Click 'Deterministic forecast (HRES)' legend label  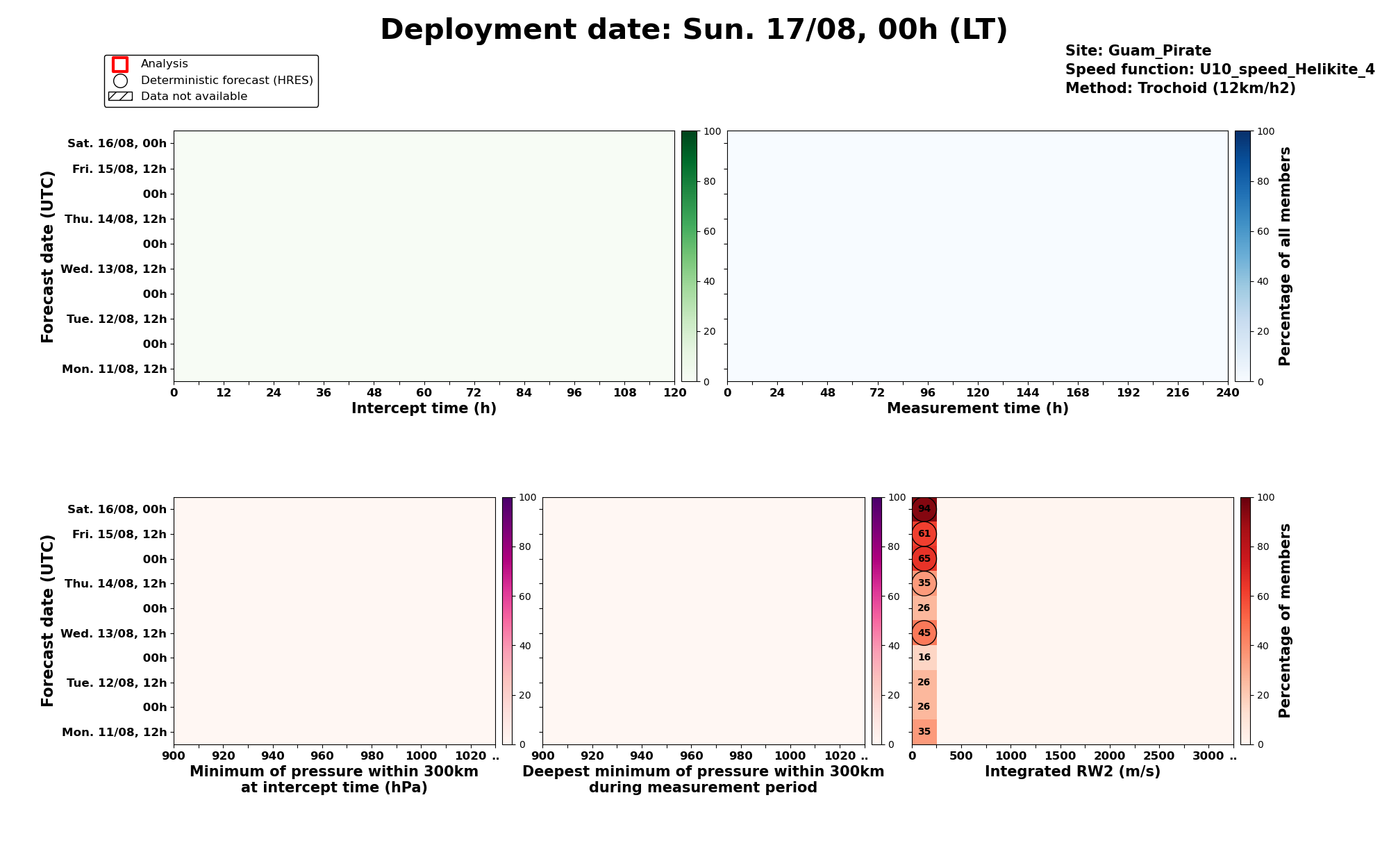[227, 81]
